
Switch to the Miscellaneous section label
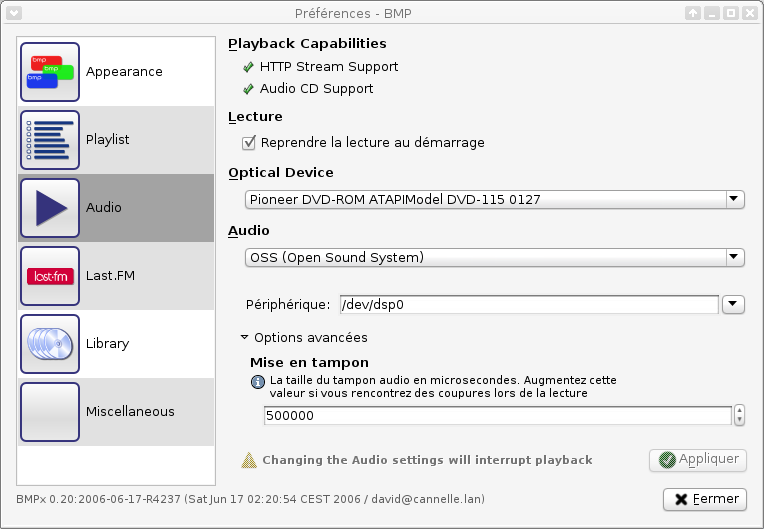click(x=130, y=412)
